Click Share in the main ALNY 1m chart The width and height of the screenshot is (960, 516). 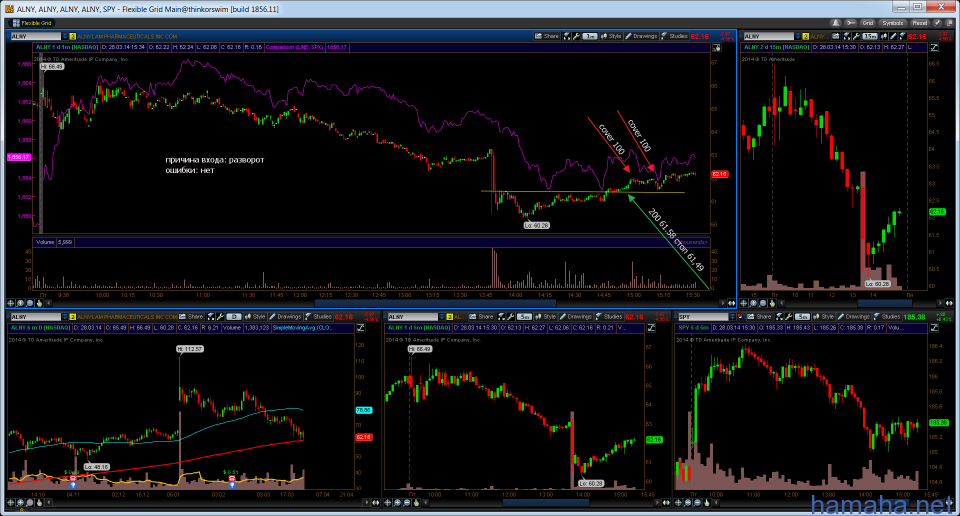tap(547, 36)
